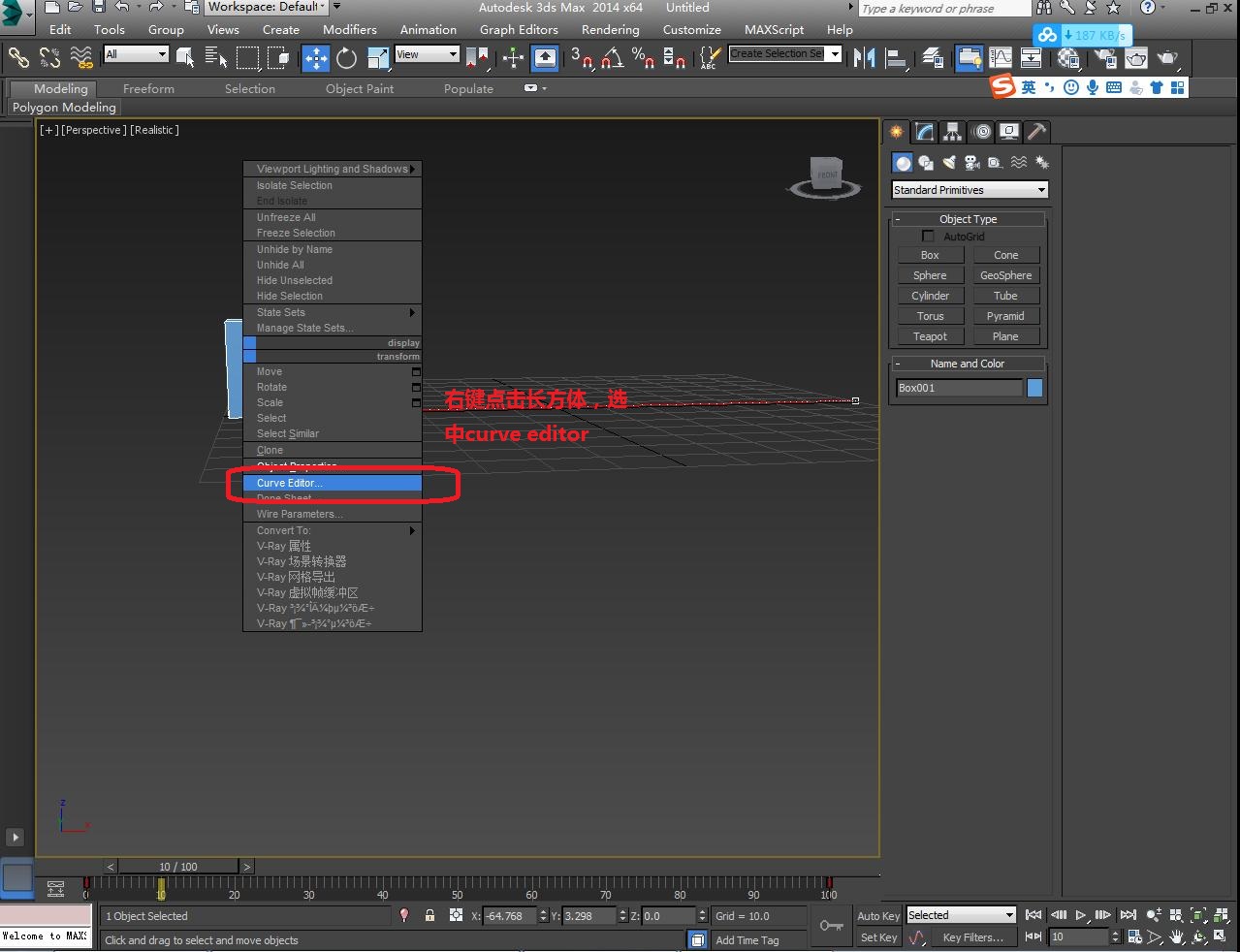
Task: Click the Box001 object color swatch
Action: (x=1034, y=388)
